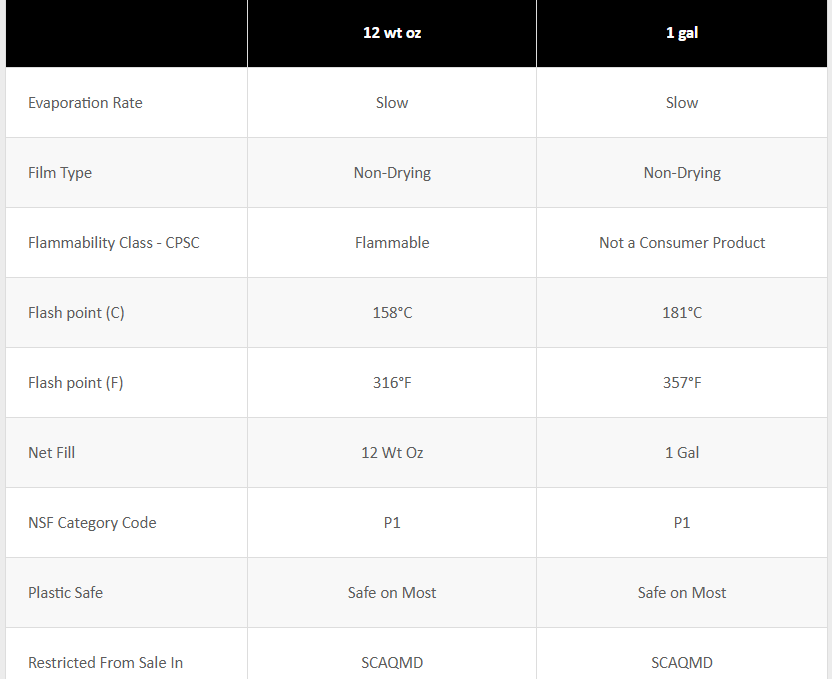Image resolution: width=832 pixels, height=679 pixels.
Task: Click the Restricted From Sale In label
Action: tap(105, 663)
